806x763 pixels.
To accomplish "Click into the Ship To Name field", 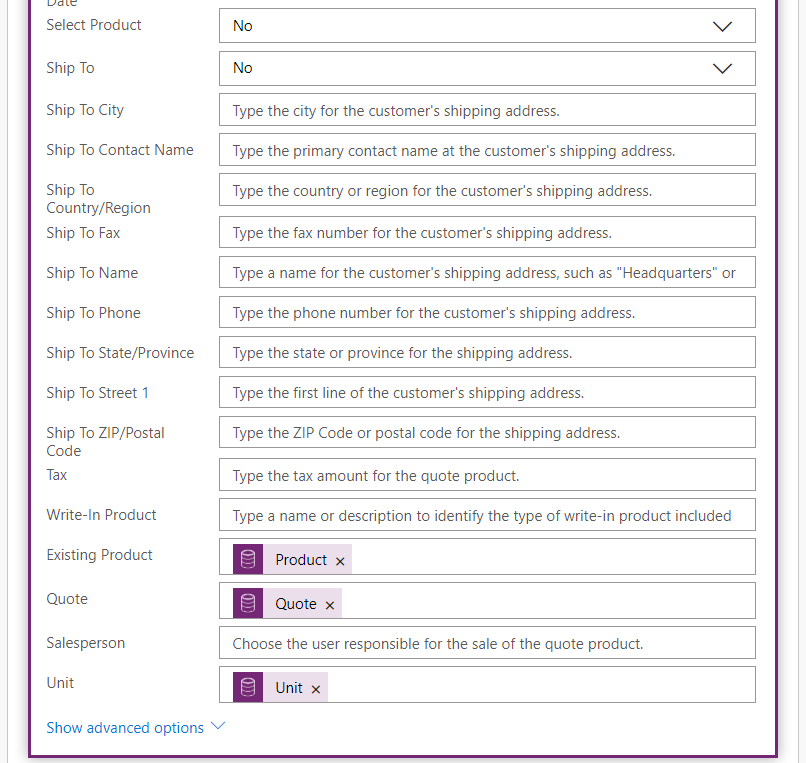I will coord(487,273).
